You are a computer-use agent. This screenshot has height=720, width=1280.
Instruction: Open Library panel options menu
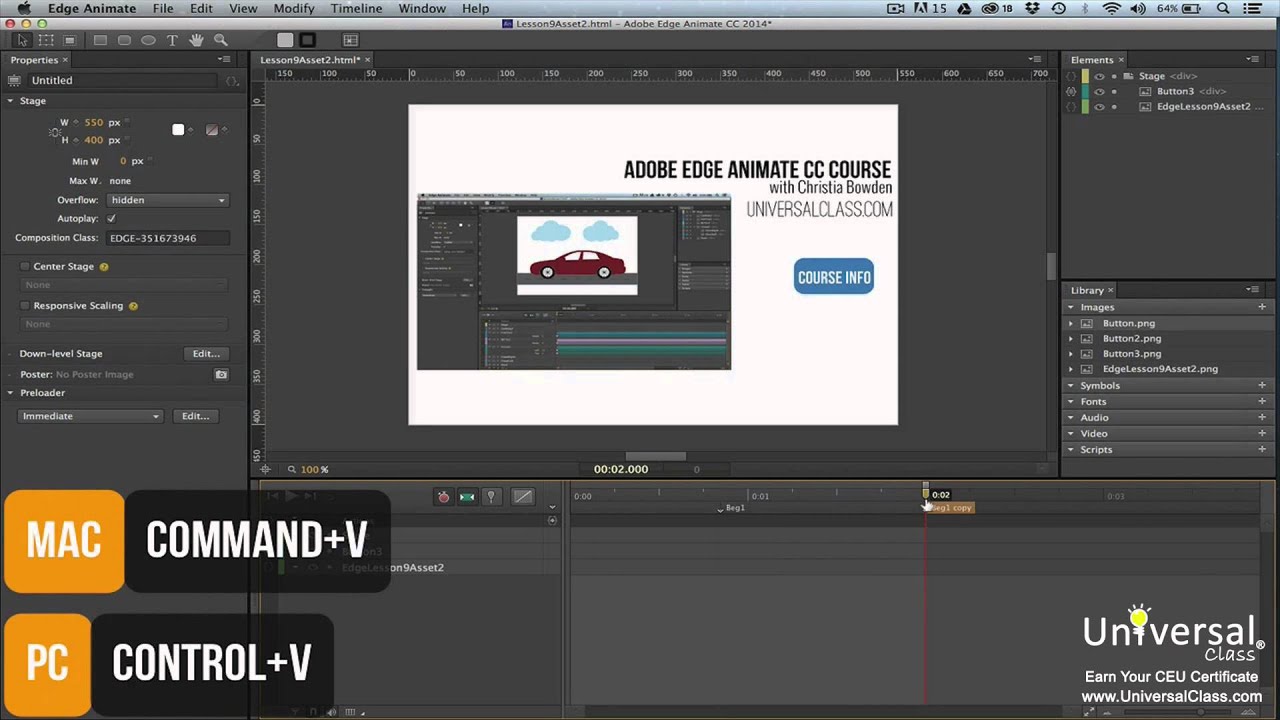coord(1253,290)
